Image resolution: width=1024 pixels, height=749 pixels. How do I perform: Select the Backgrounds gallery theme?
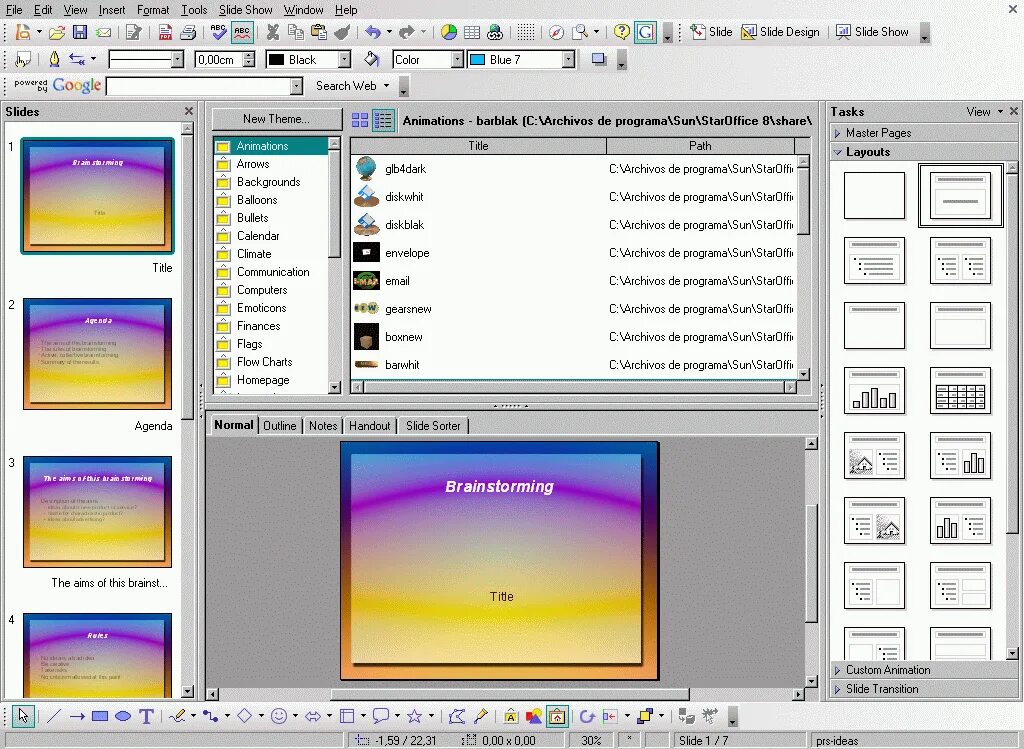click(268, 182)
